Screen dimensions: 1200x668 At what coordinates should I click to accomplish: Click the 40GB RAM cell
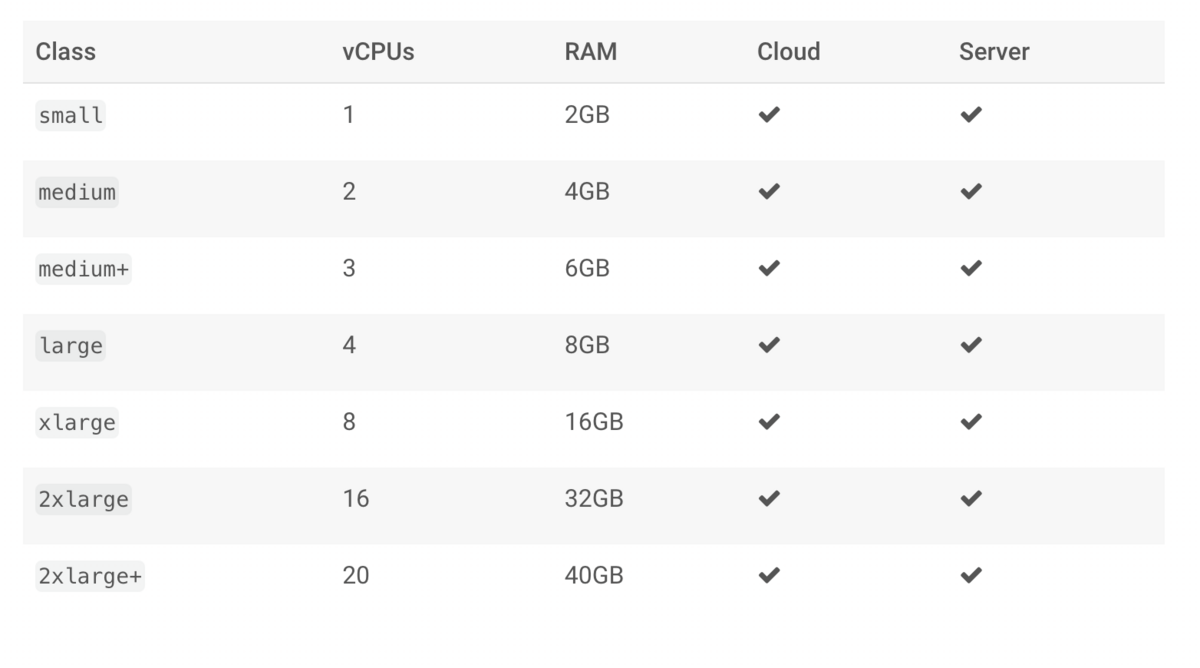[x=593, y=575]
